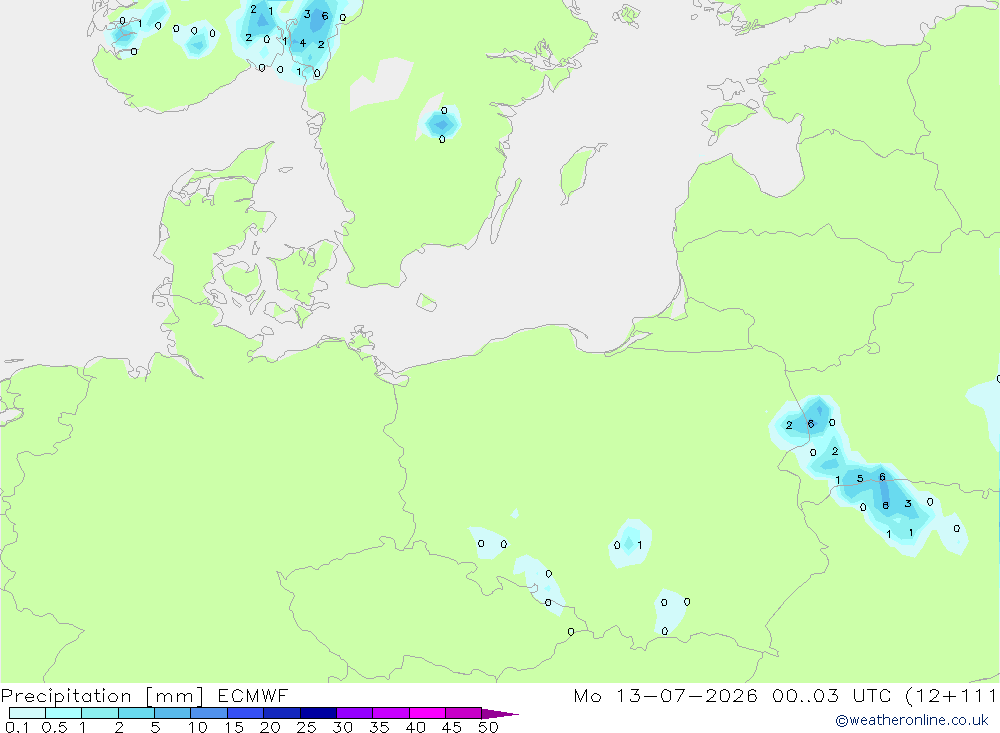
Task: Select the legend swatch between 10 and 15
Action: click(209, 713)
